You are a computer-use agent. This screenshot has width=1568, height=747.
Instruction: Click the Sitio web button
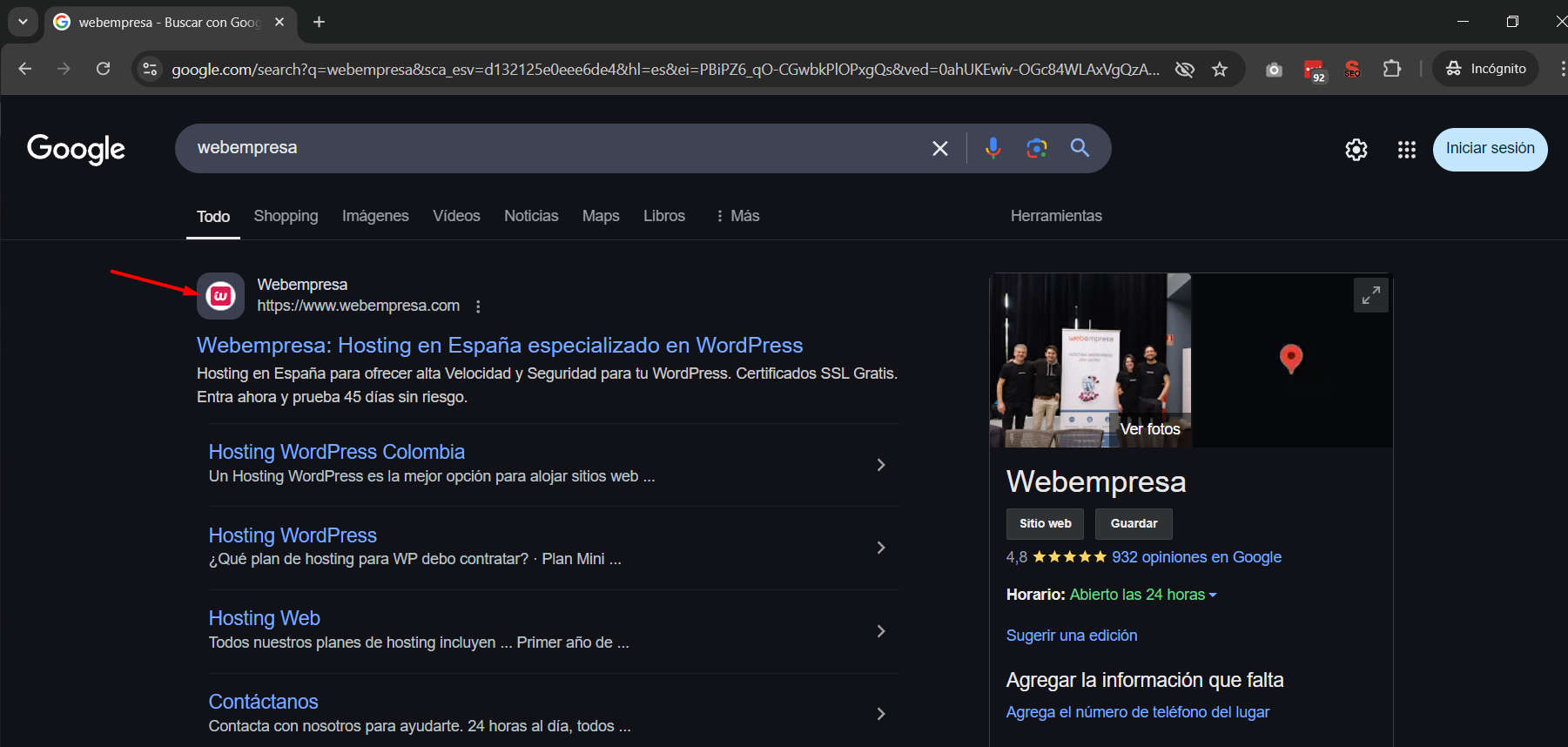click(1046, 524)
